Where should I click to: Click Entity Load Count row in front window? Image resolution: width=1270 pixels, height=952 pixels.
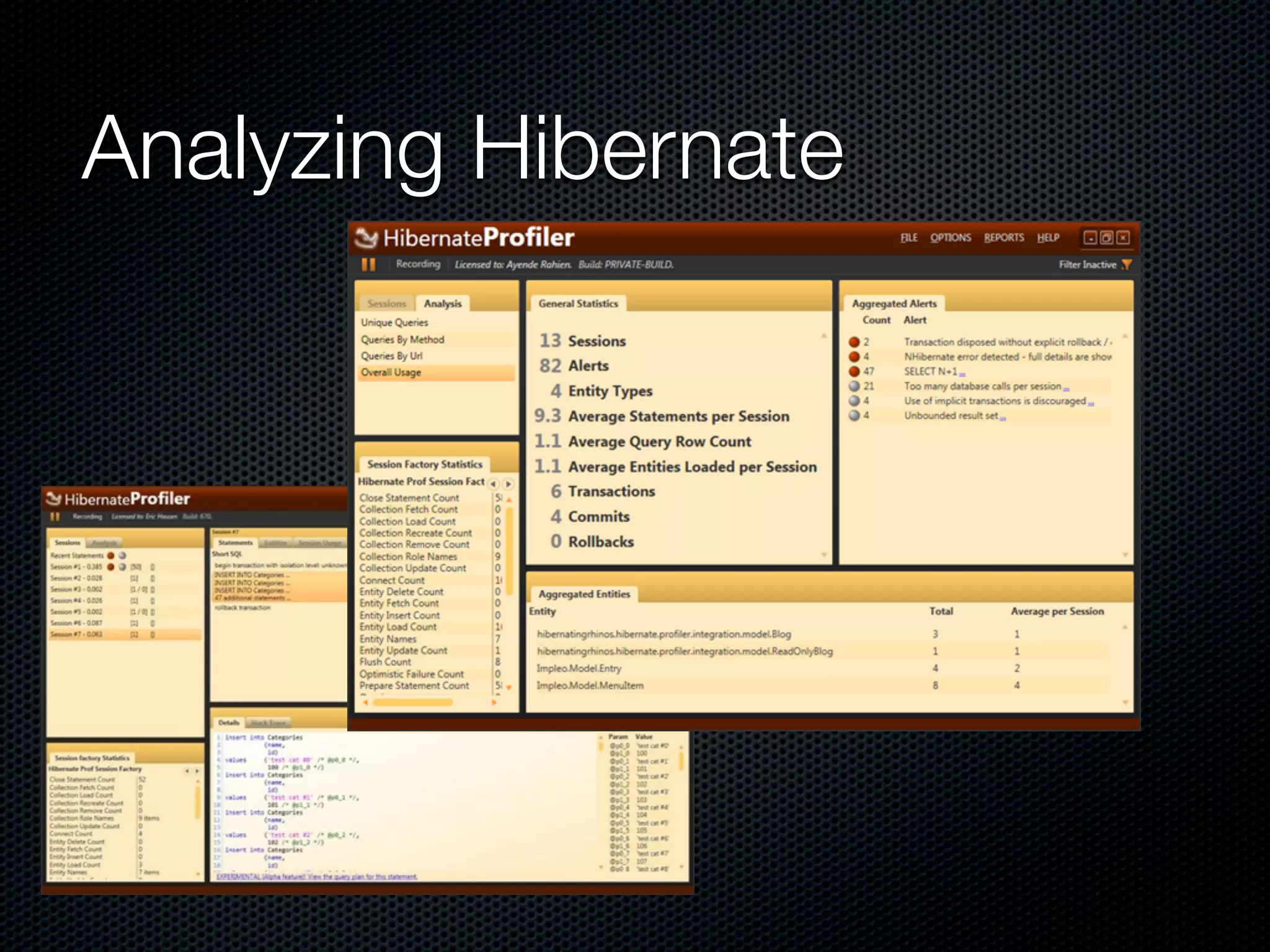[430, 627]
